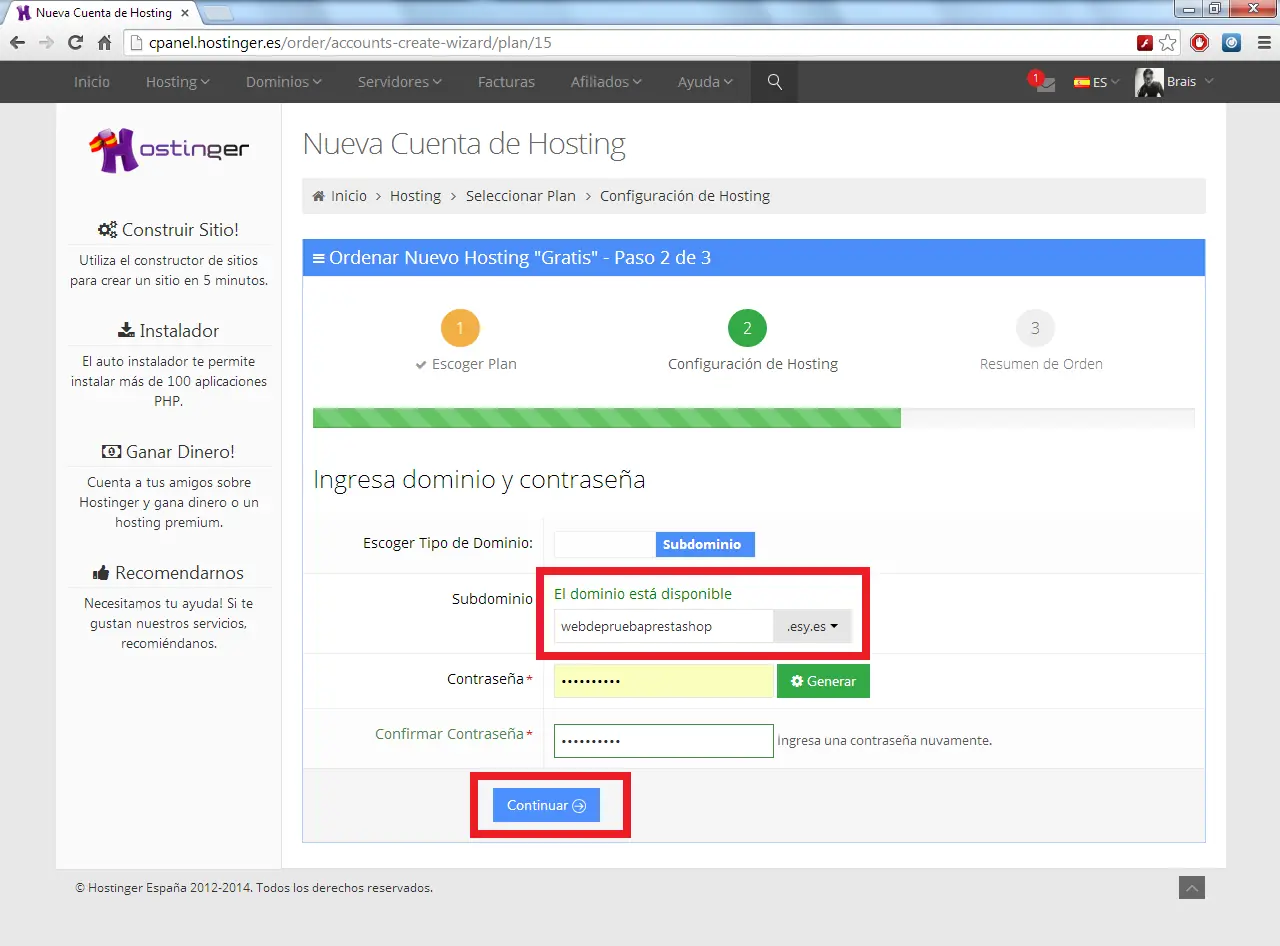Expand the Afiliados nav menu
1280x946 pixels.
(606, 82)
